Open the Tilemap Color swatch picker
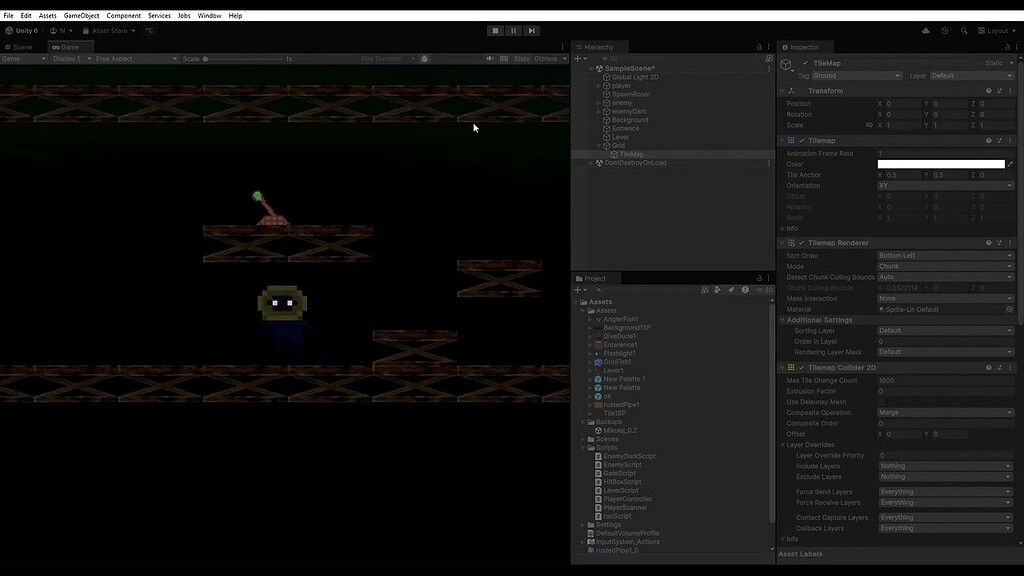 [940, 163]
